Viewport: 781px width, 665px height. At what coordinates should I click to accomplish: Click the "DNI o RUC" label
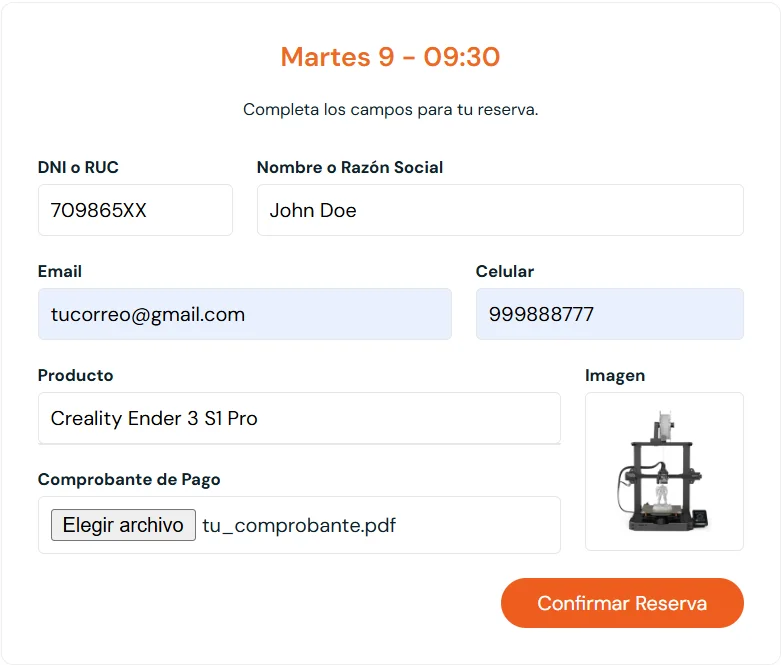coord(78,167)
